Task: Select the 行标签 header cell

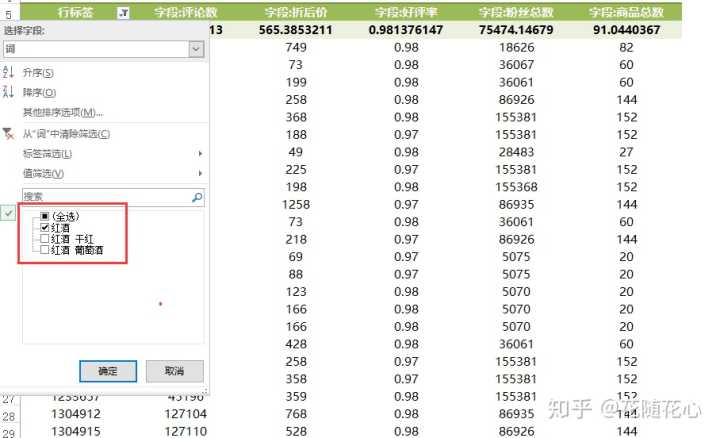Action: coord(75,12)
